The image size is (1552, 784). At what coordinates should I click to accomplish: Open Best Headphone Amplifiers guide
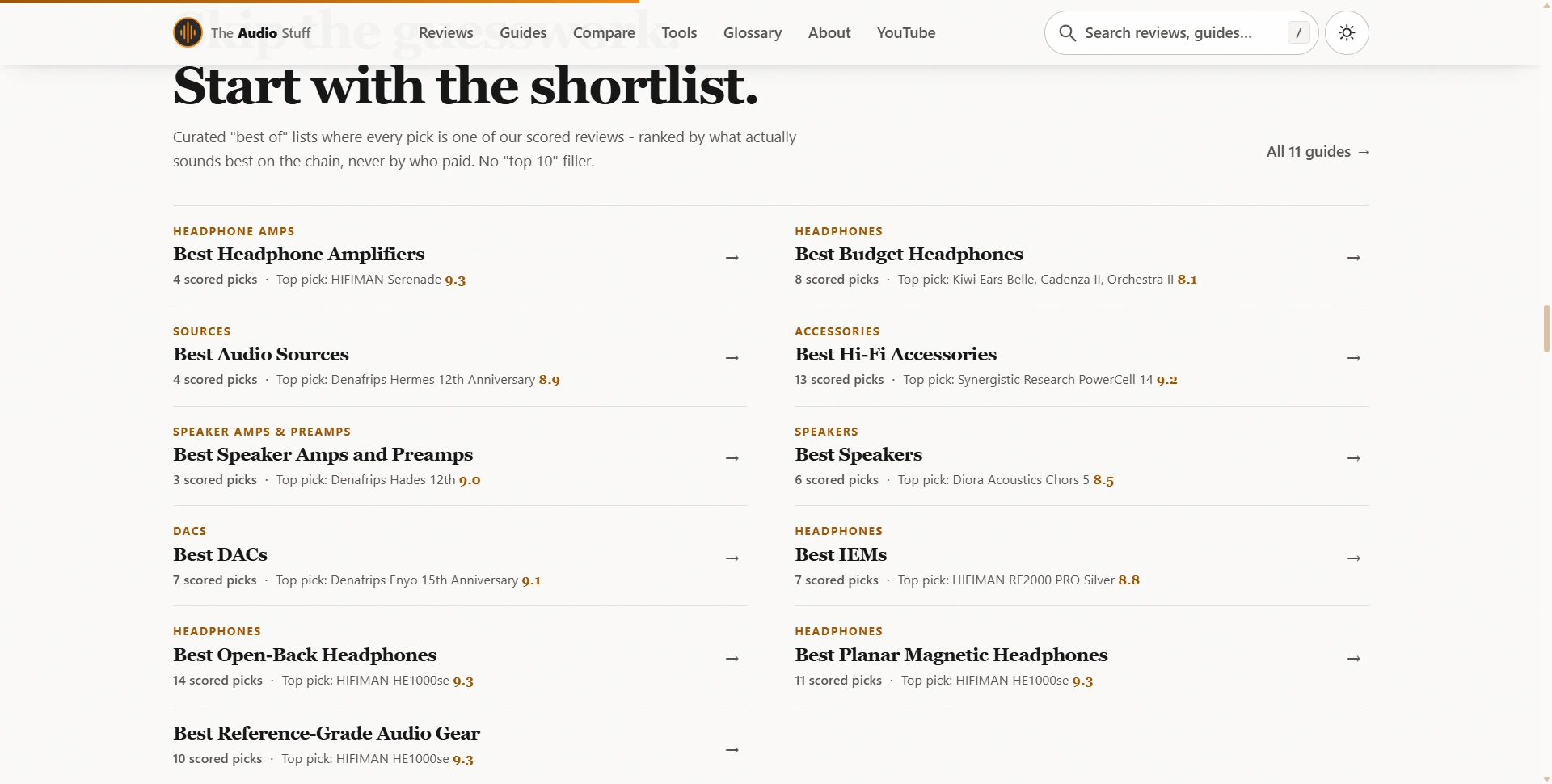click(x=298, y=254)
